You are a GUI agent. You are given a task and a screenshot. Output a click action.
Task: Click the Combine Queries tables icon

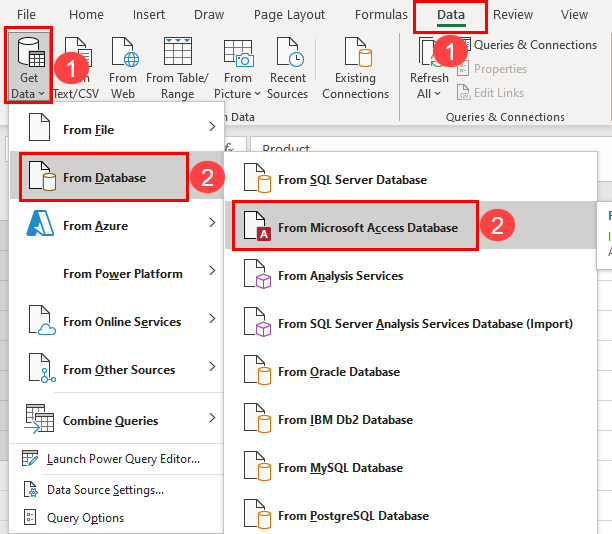[x=39, y=419]
